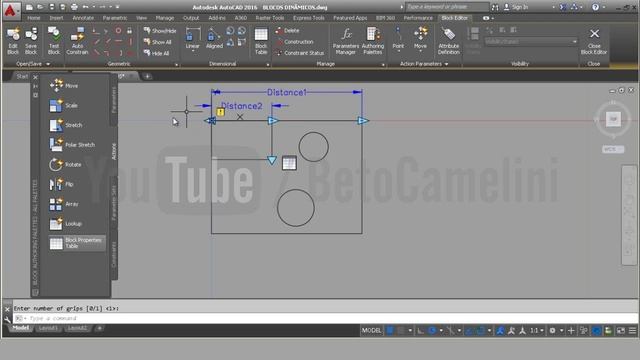The width and height of the screenshot is (640, 360).
Task: Select the Linear dimensional constraint
Action: tap(193, 39)
